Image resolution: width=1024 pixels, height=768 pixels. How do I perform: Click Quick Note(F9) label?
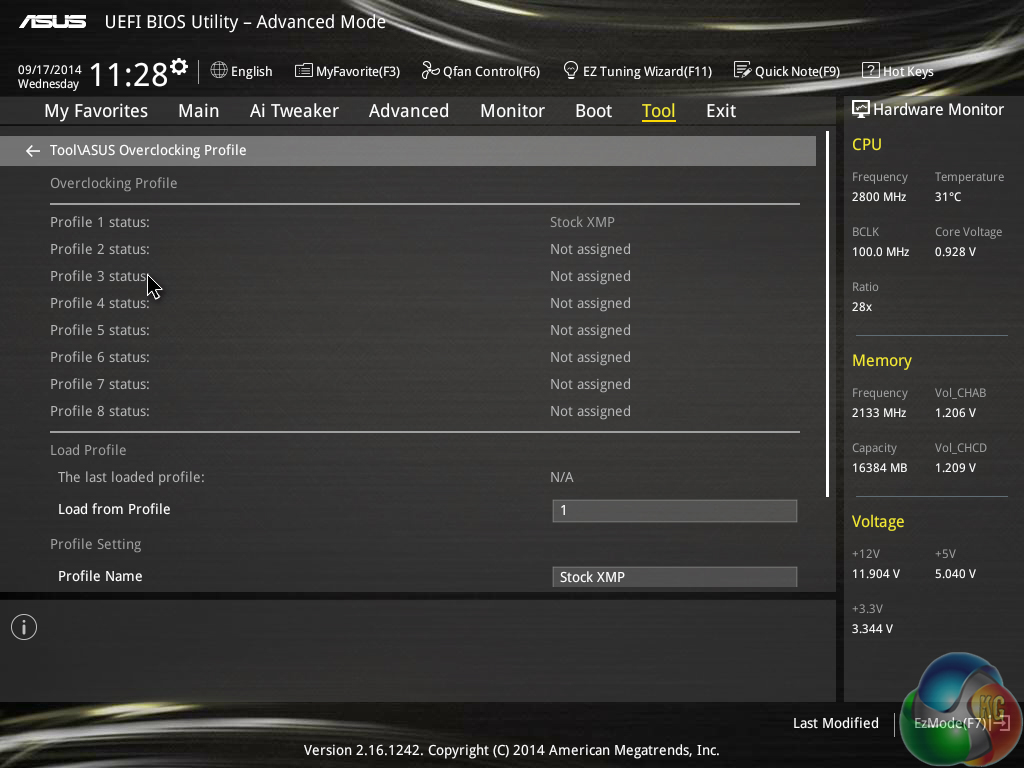point(797,71)
